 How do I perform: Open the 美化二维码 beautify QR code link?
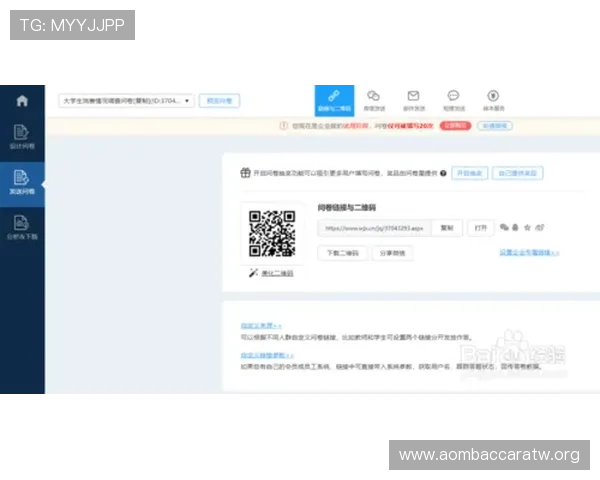click(277, 273)
